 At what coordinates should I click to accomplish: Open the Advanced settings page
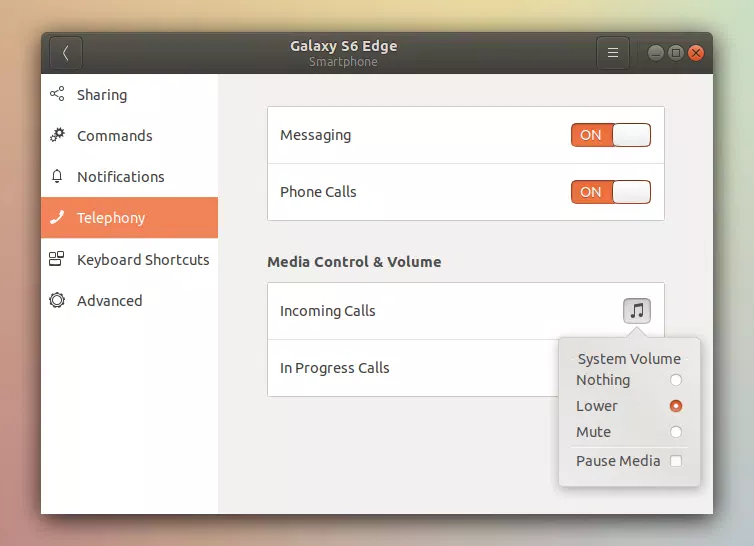[x=129, y=301]
